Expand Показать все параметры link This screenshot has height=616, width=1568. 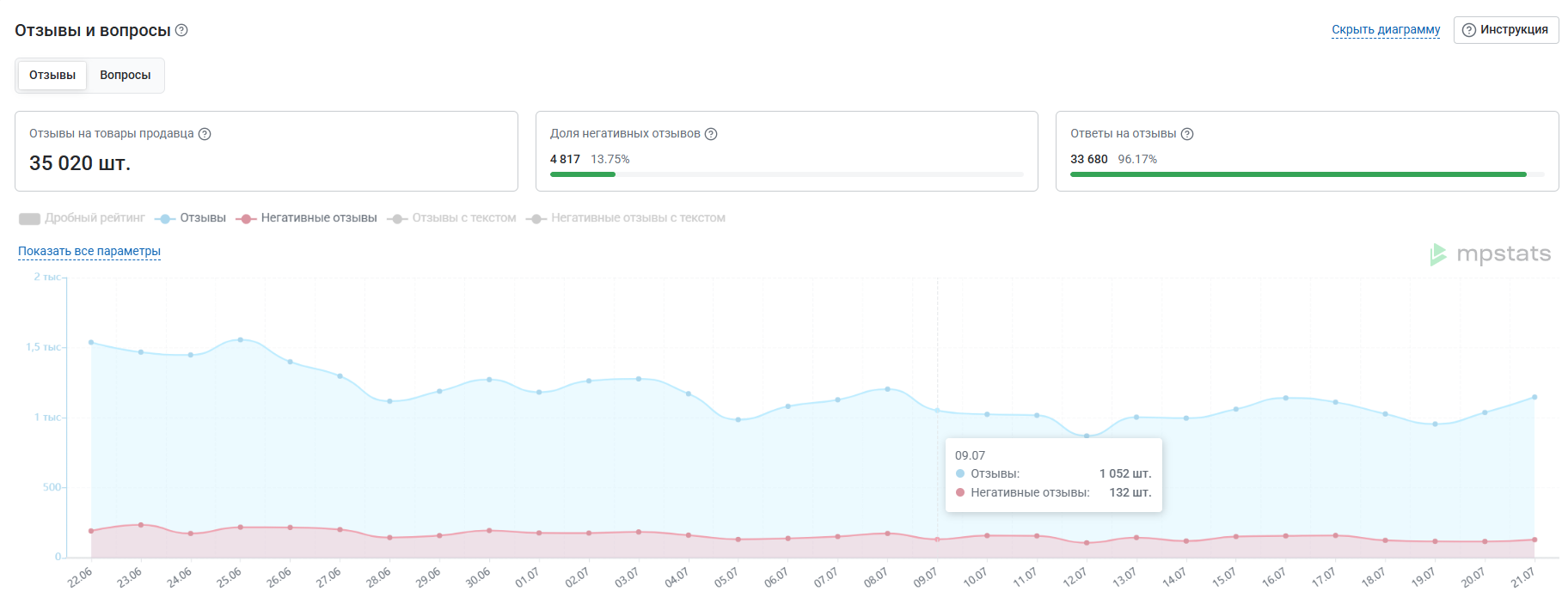tap(89, 252)
